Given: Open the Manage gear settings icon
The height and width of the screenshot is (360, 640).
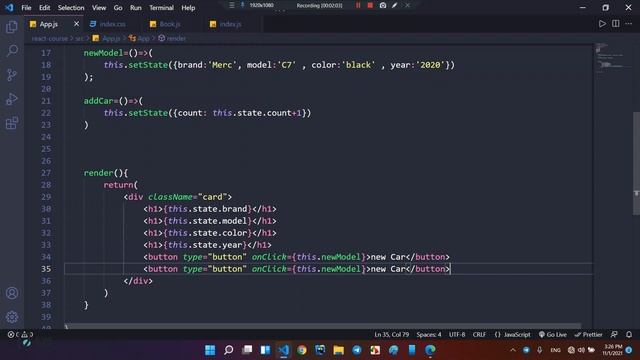Looking at the screenshot, I should [12, 317].
